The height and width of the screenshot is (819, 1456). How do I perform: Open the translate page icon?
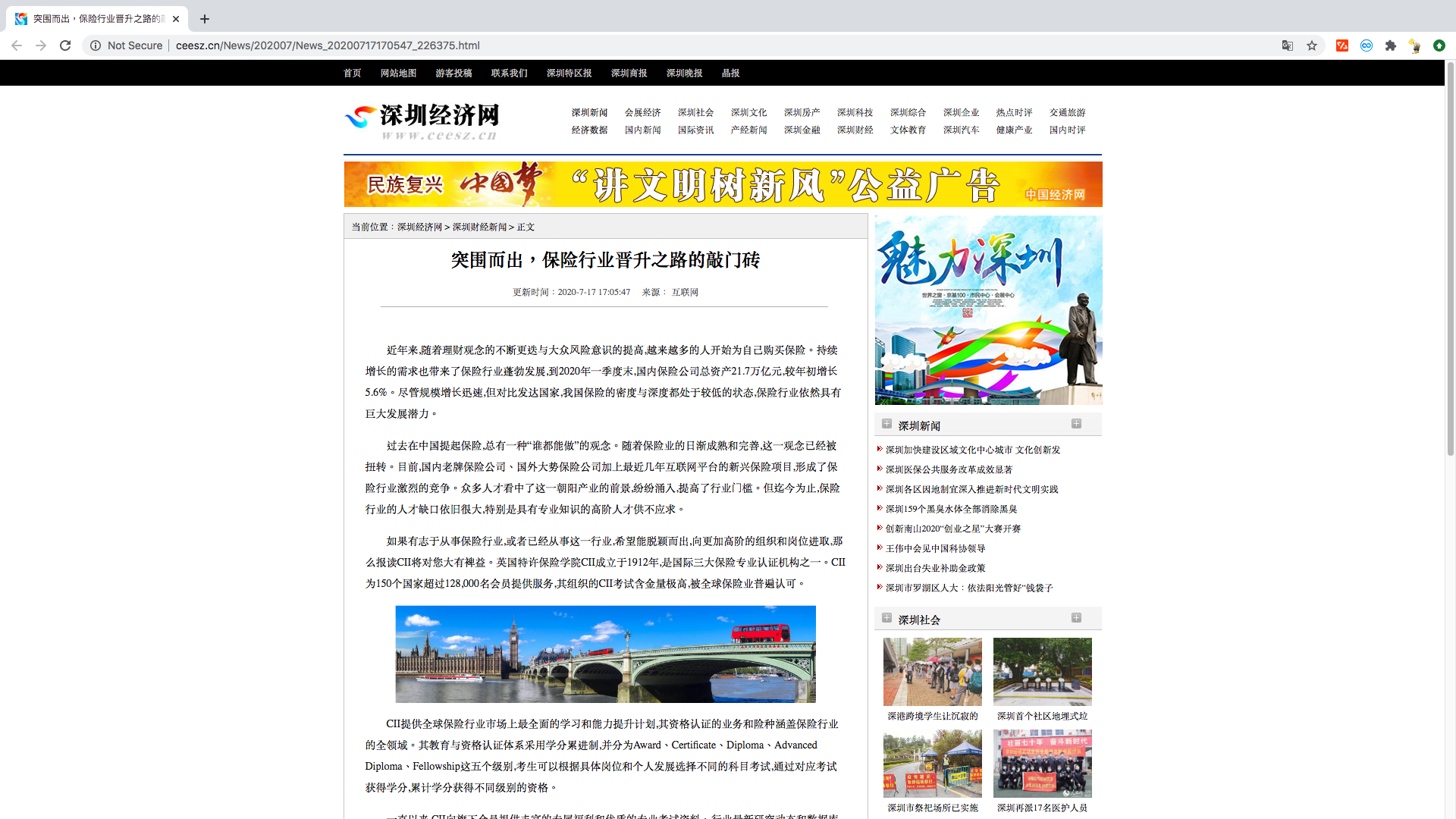click(1288, 45)
